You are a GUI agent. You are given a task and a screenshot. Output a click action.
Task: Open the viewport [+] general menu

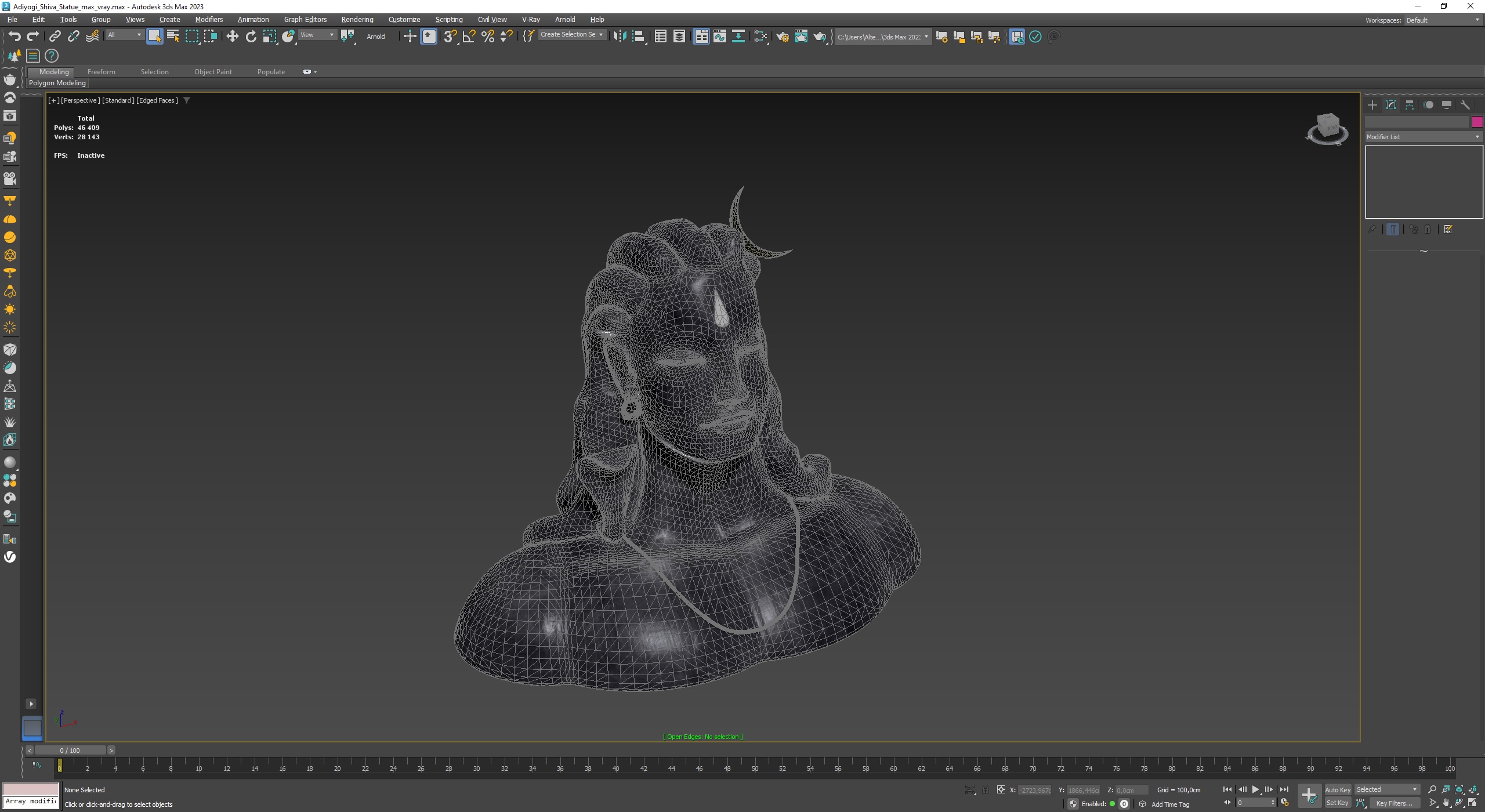click(53, 100)
